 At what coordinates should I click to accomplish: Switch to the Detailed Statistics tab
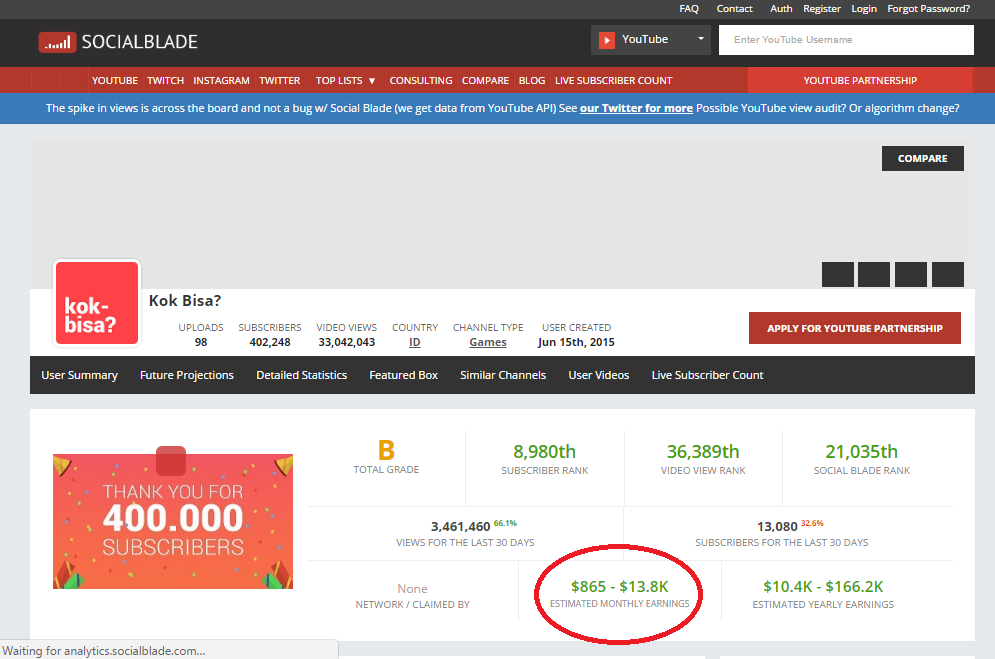pyautogui.click(x=301, y=375)
